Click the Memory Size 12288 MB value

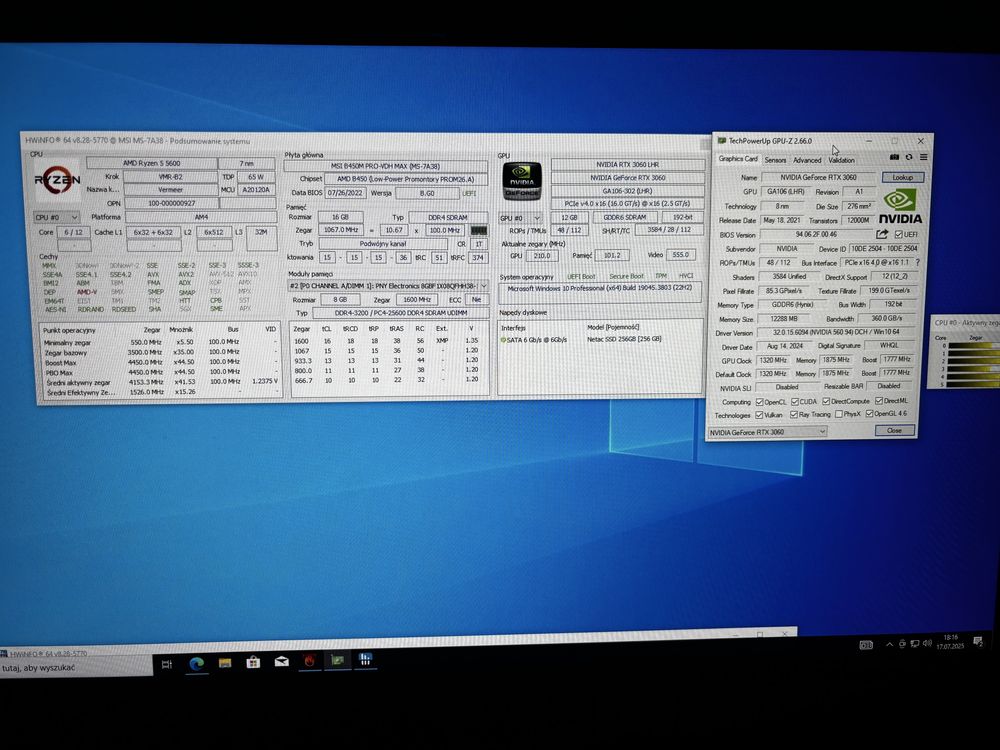(x=784, y=319)
